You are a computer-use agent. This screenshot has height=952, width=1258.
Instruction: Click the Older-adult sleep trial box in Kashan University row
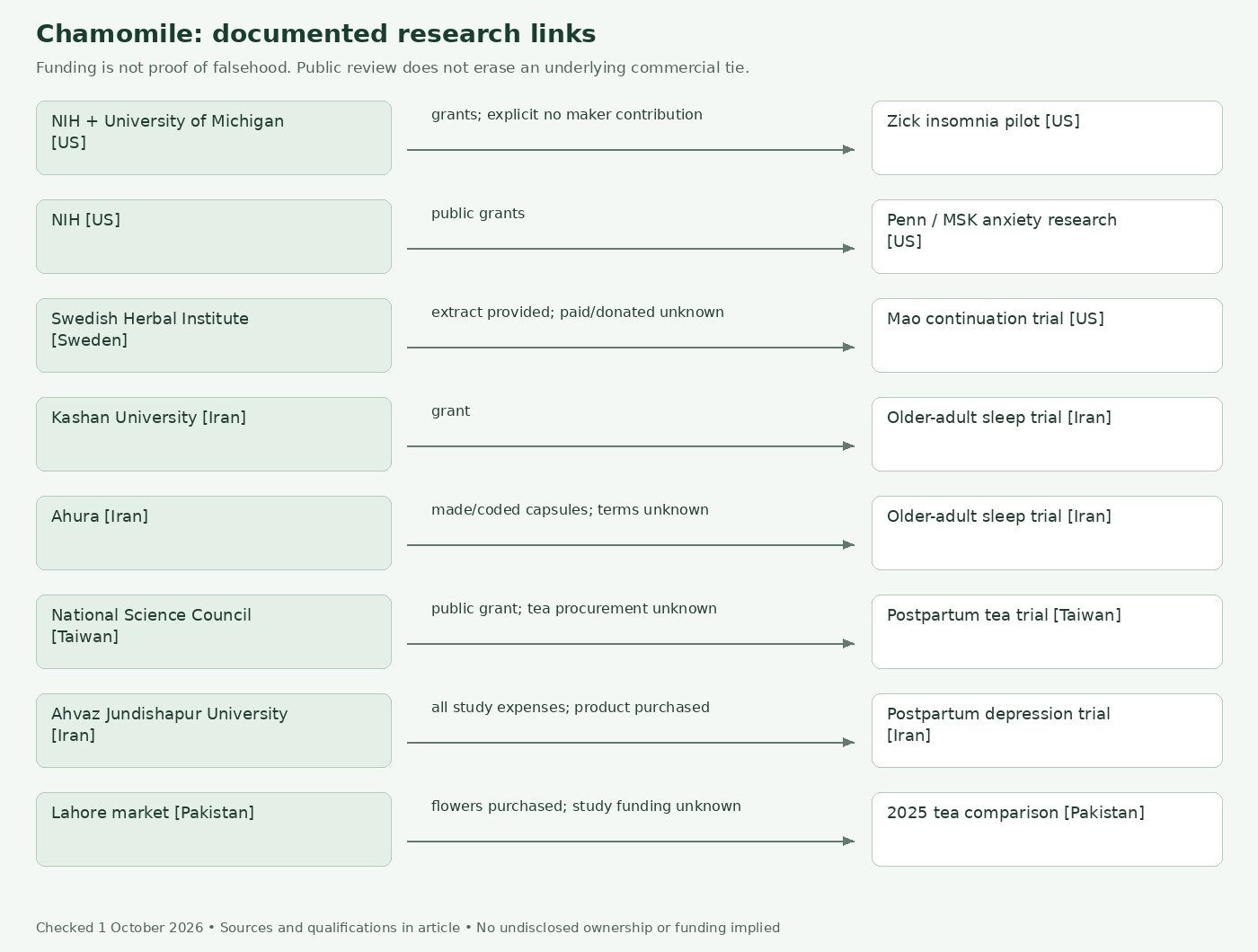tap(1047, 435)
